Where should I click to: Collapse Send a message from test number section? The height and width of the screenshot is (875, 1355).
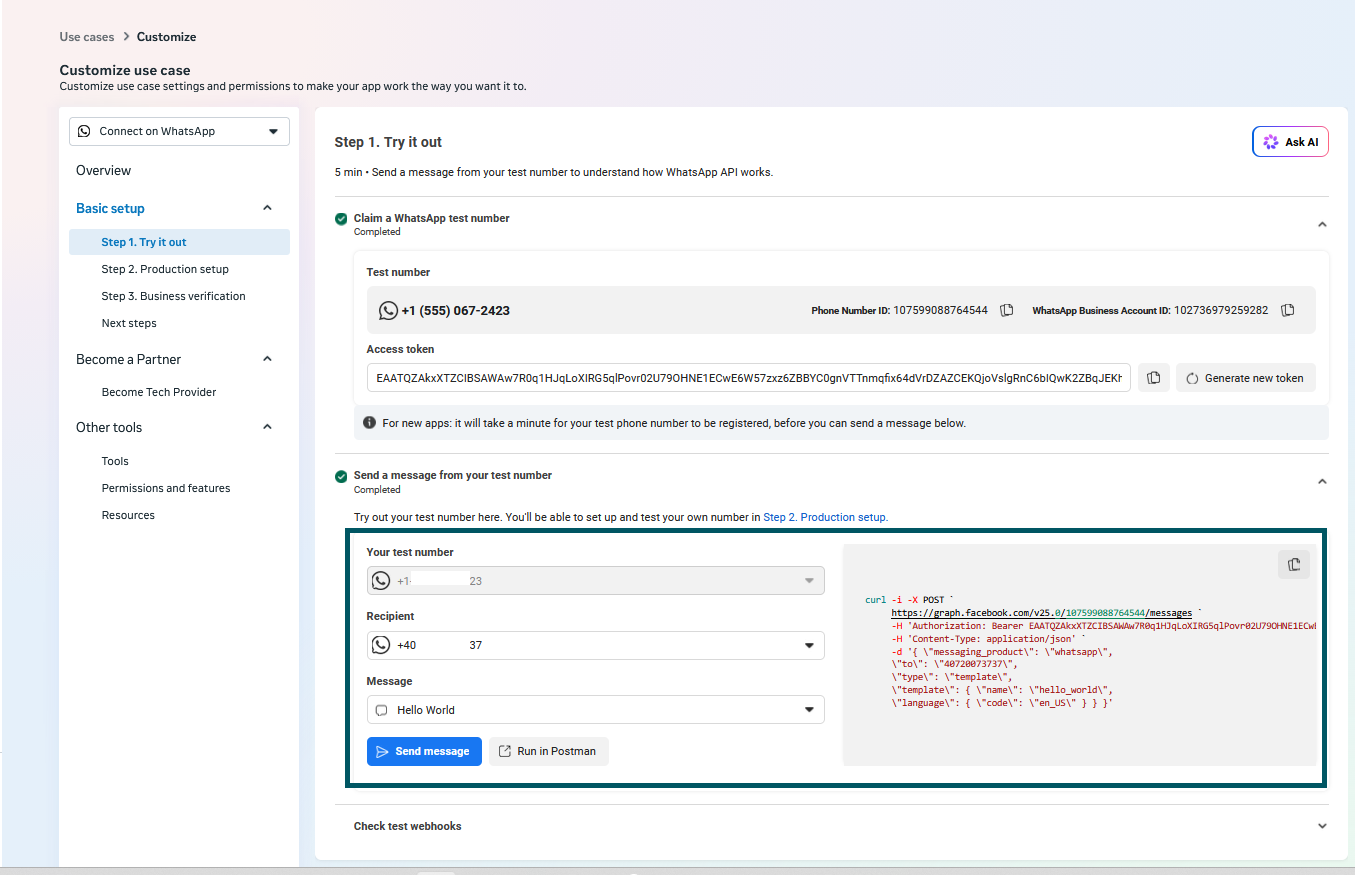click(1322, 482)
